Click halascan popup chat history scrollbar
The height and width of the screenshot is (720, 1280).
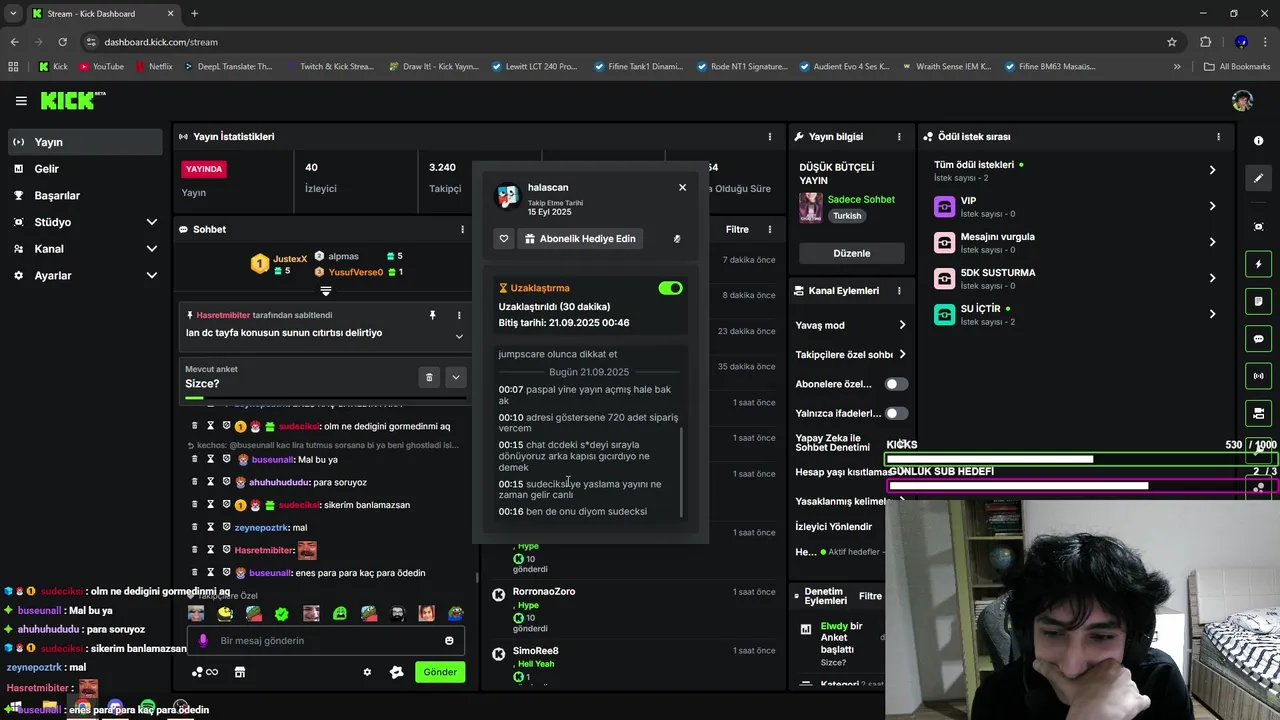[x=681, y=473]
